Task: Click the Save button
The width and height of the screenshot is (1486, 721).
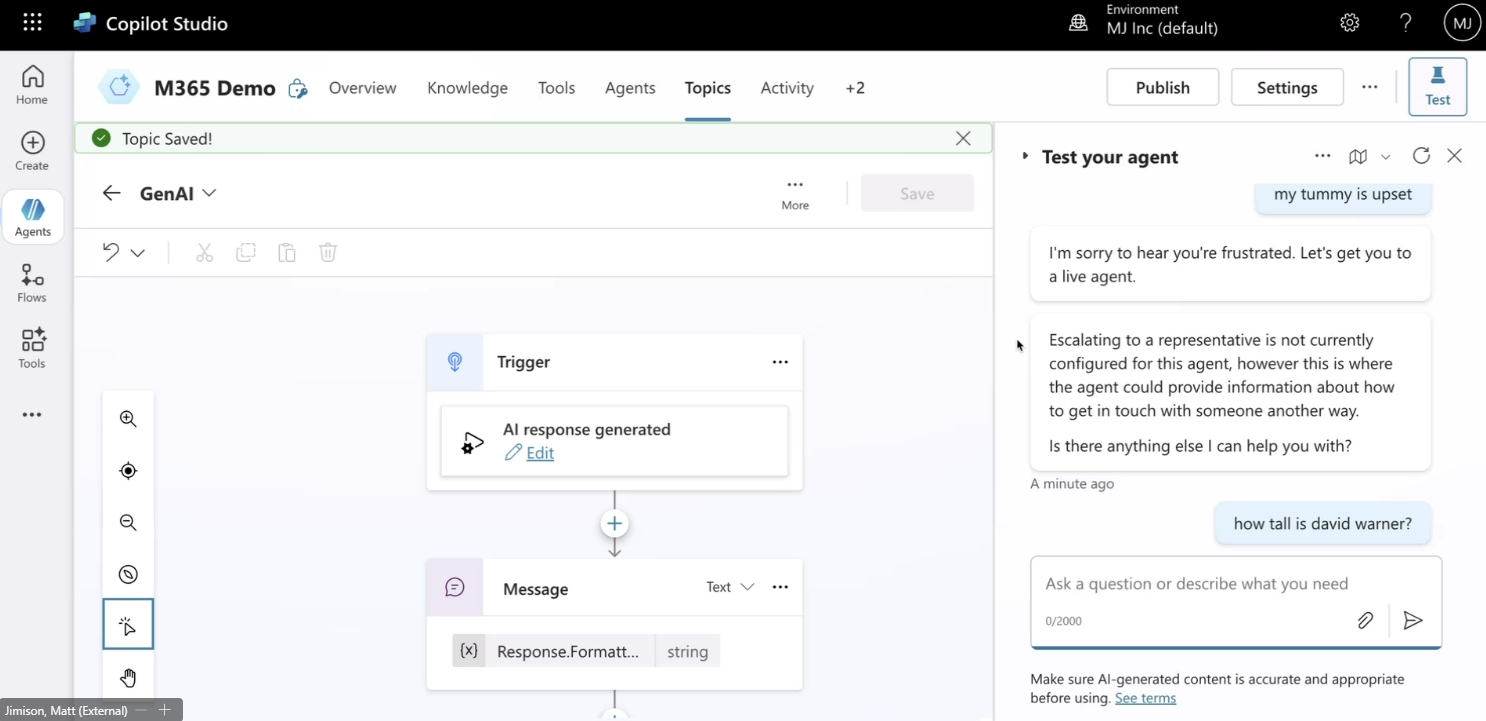Action: point(917,193)
